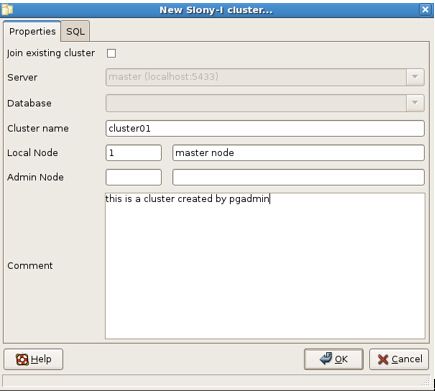435x391 pixels.
Task: Select the Properties tab
Action: [x=32, y=31]
